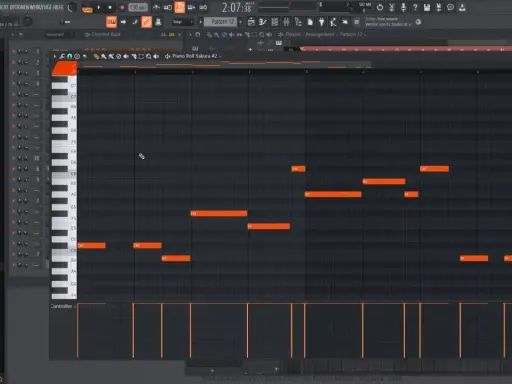Select Piano roll Playback speaker tool
This screenshot has width=512, height=384.
(156, 56)
